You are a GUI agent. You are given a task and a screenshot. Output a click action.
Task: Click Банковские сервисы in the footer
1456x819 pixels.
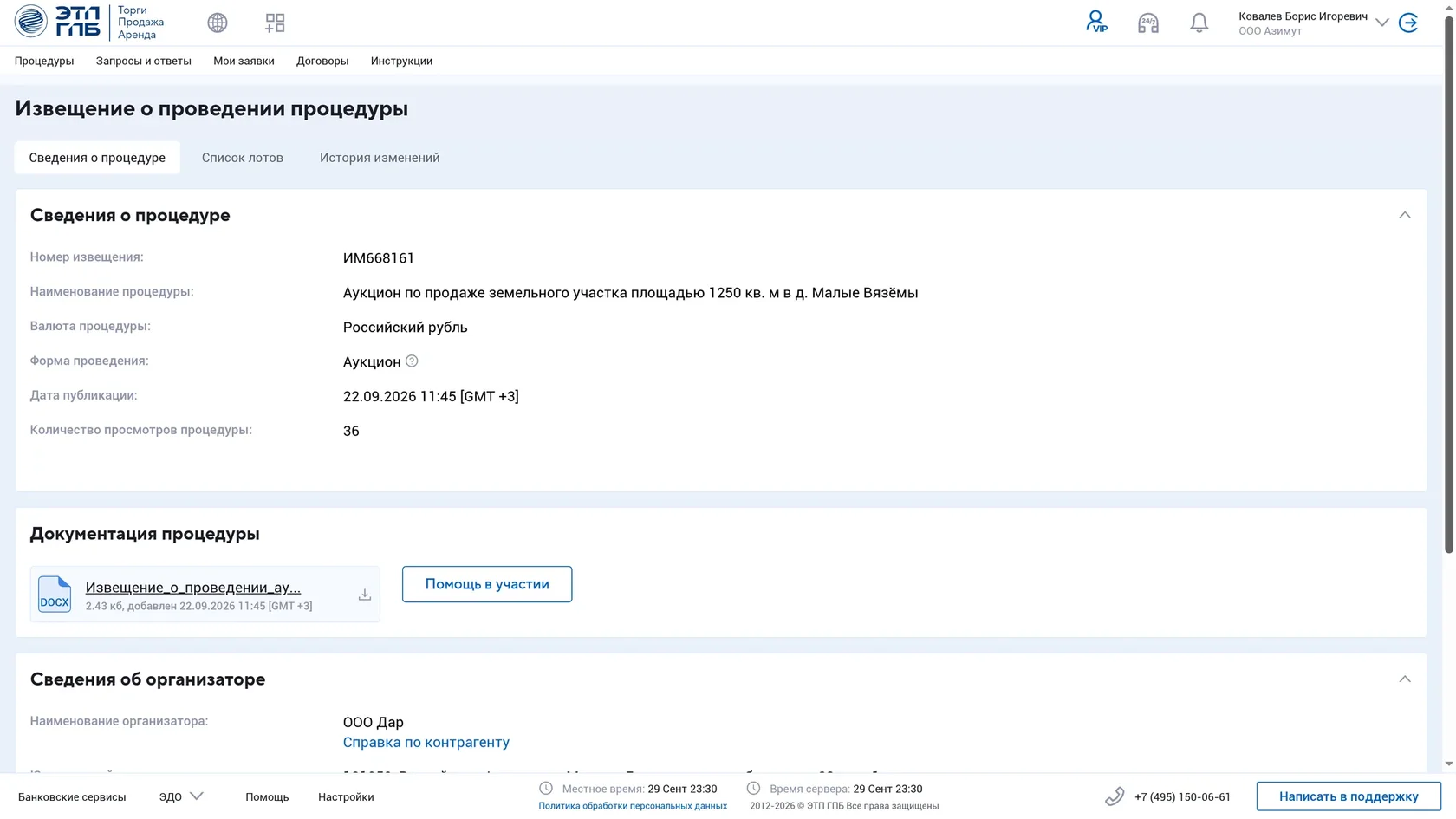pyautogui.click(x=72, y=797)
